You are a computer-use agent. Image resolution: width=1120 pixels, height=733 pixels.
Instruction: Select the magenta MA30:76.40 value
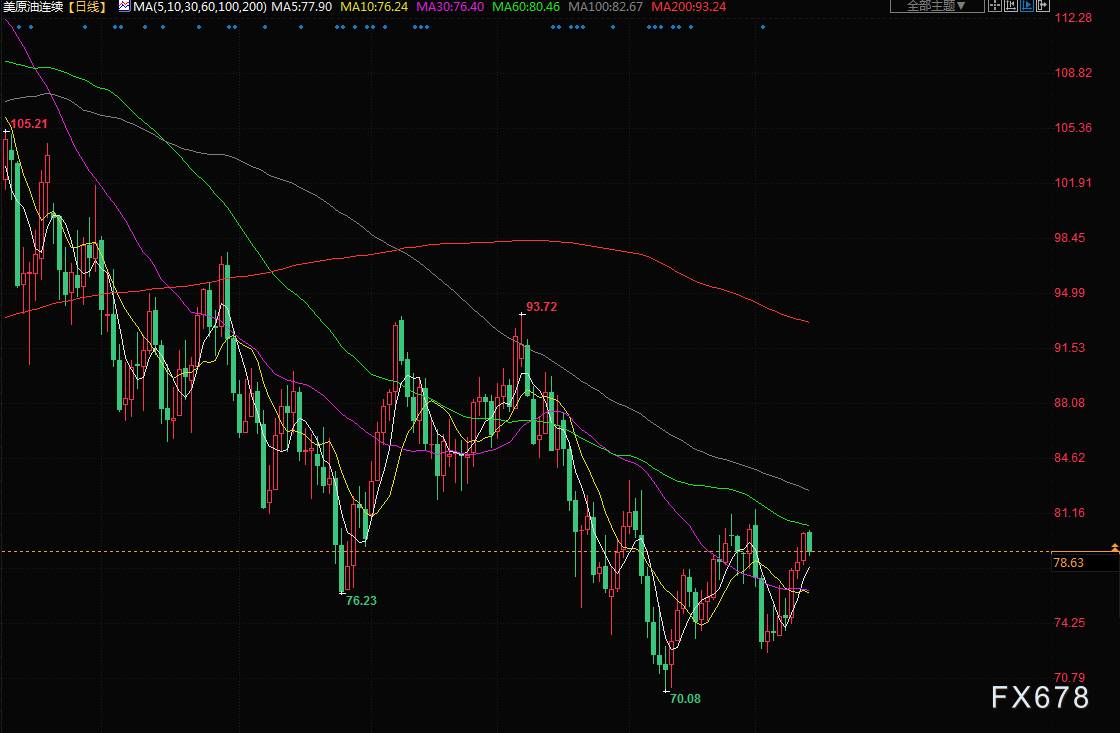coord(450,7)
